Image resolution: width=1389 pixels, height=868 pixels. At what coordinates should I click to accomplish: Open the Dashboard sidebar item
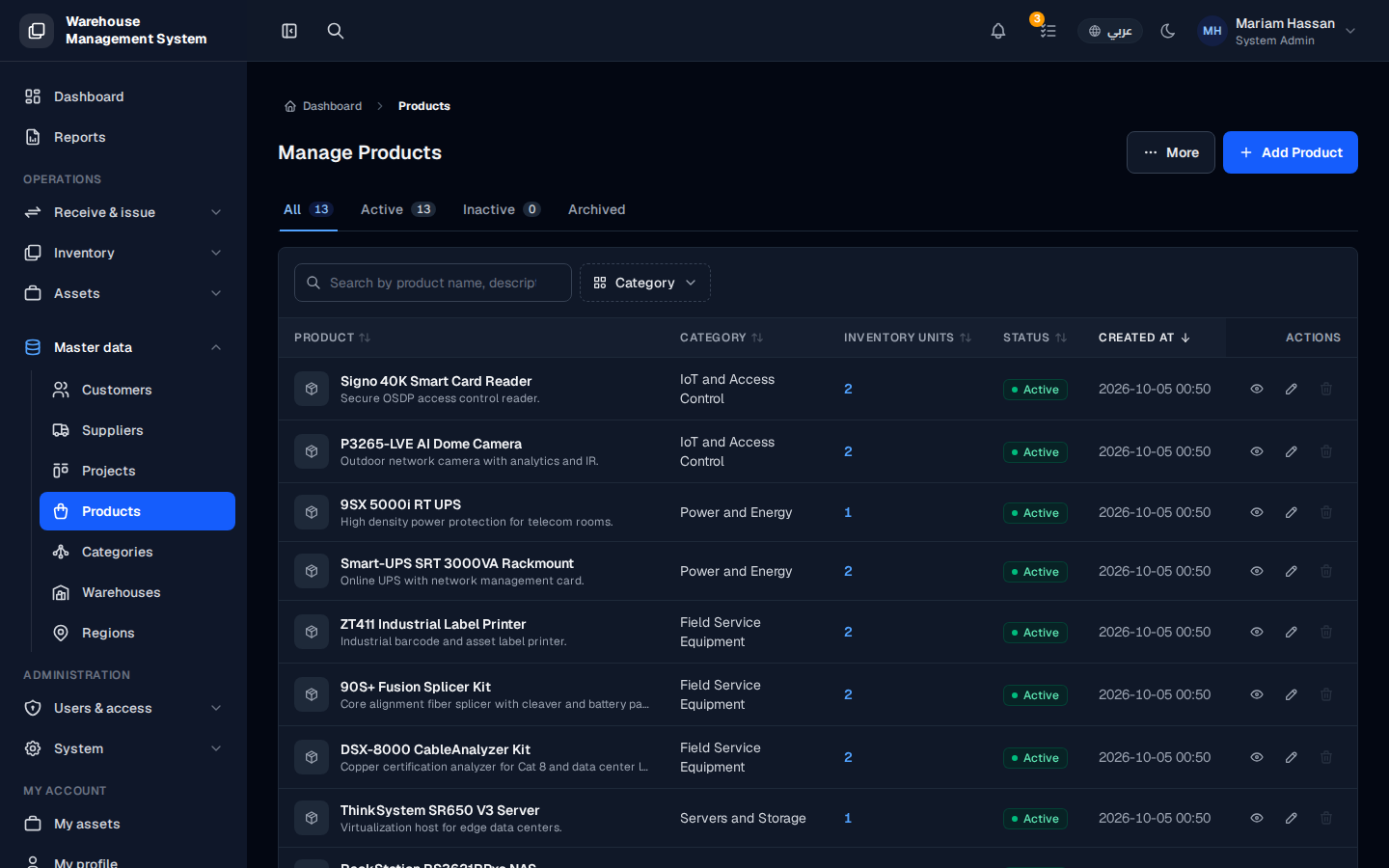[123, 96]
